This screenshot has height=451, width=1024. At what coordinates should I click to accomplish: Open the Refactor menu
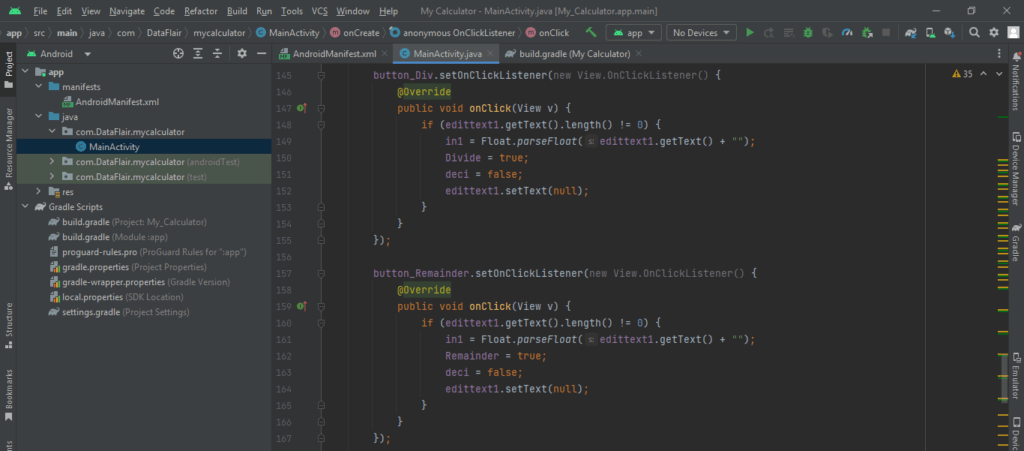pyautogui.click(x=200, y=10)
